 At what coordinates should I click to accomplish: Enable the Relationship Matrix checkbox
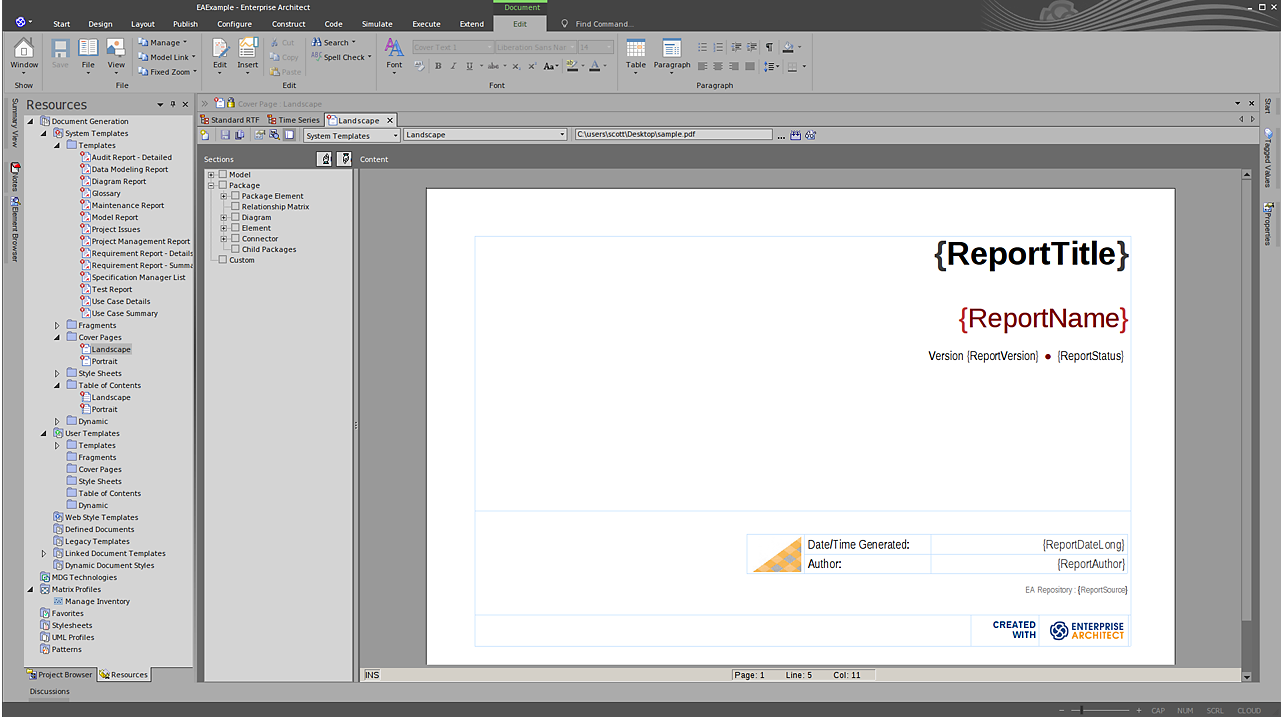[x=236, y=207]
